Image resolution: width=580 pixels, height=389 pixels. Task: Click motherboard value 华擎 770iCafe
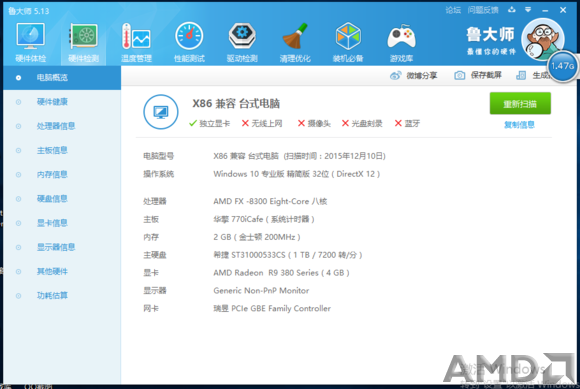264,219
